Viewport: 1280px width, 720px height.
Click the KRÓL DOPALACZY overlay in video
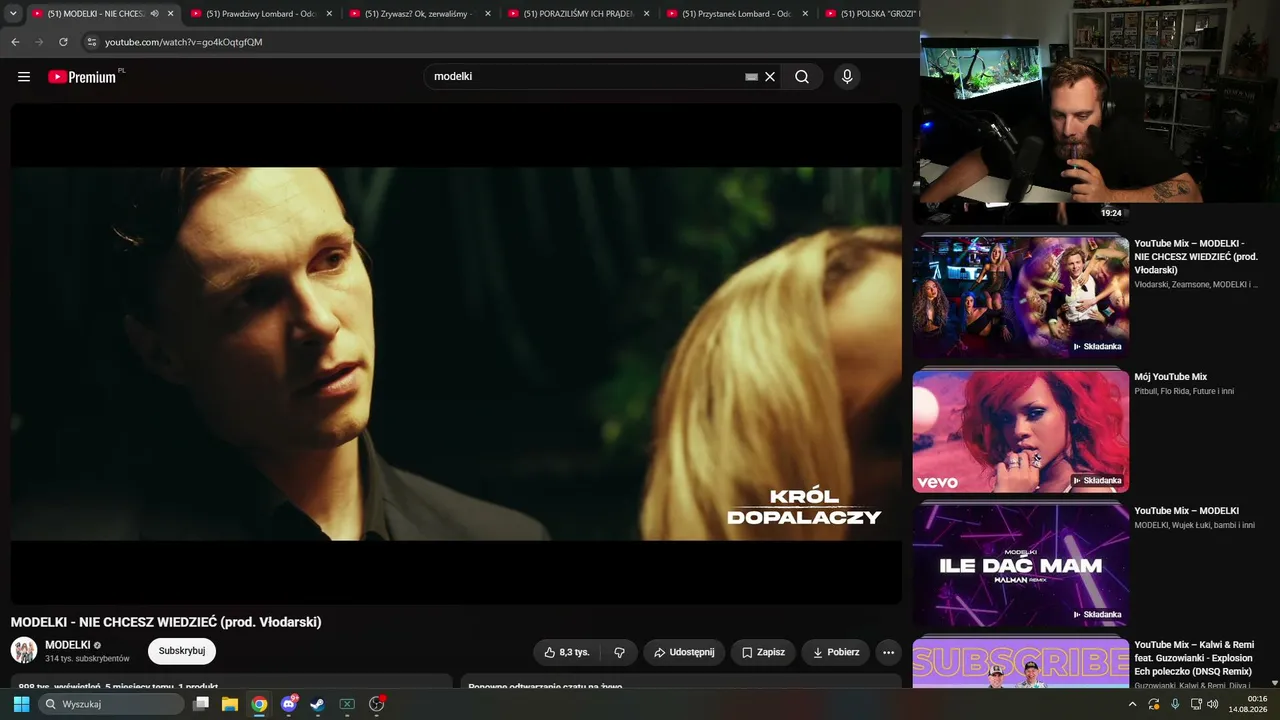(804, 507)
